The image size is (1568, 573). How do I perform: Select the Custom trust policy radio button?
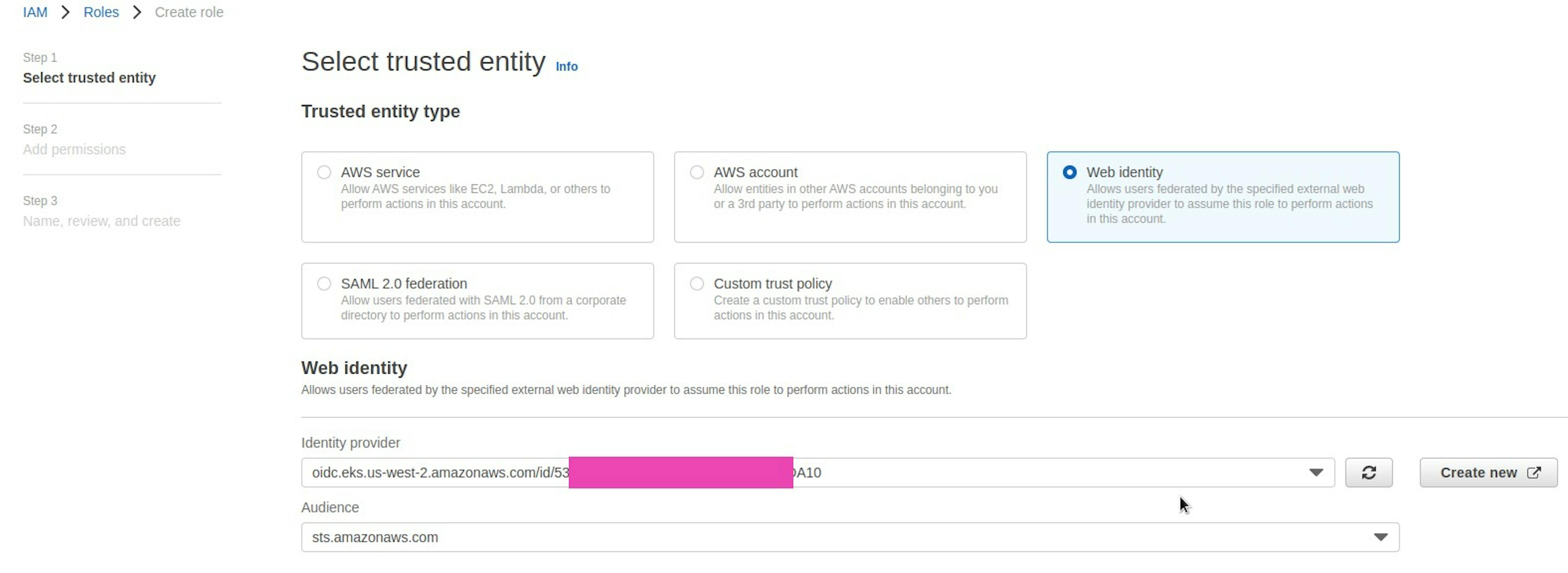[697, 284]
